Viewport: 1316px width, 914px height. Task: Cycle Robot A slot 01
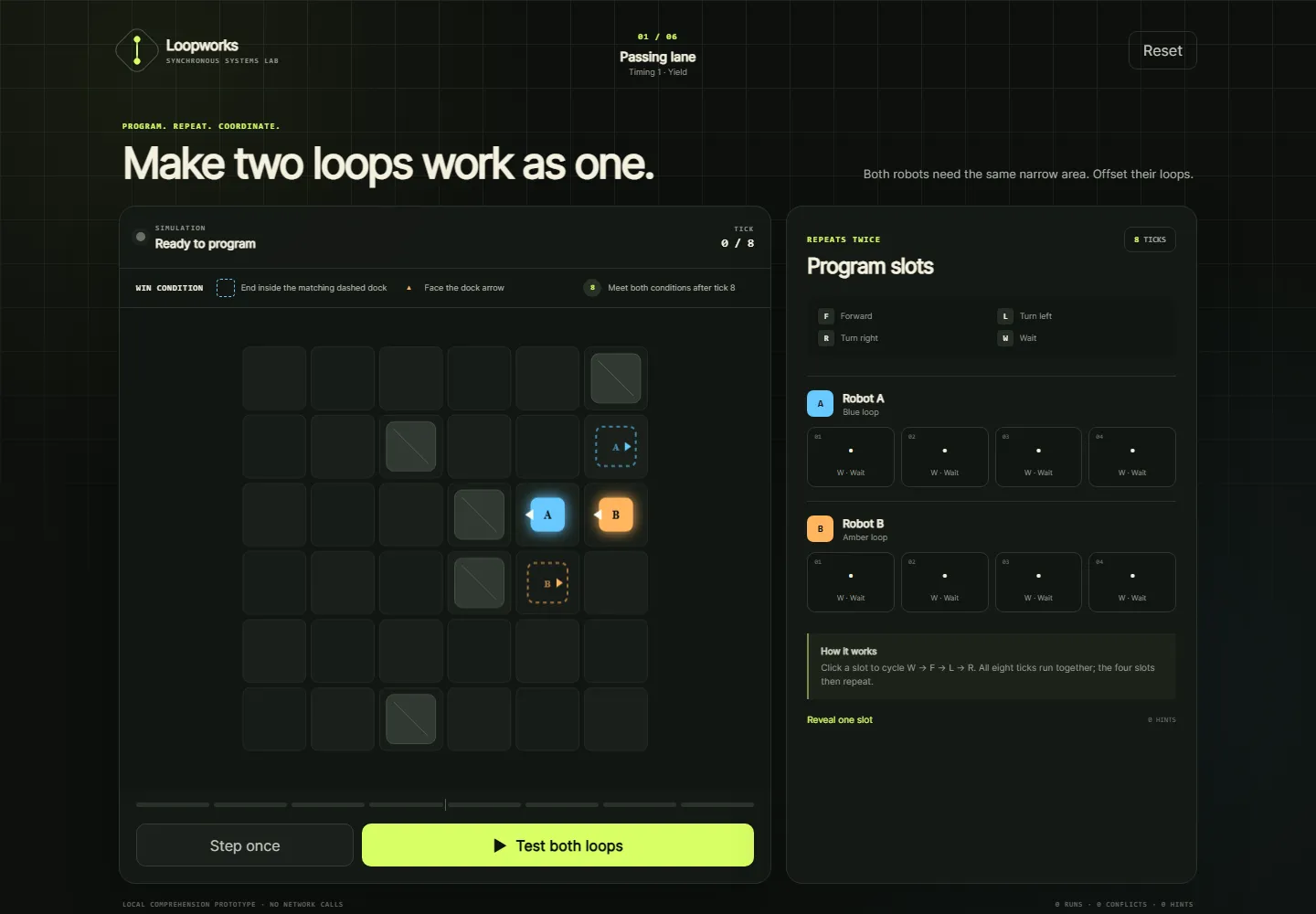point(851,457)
